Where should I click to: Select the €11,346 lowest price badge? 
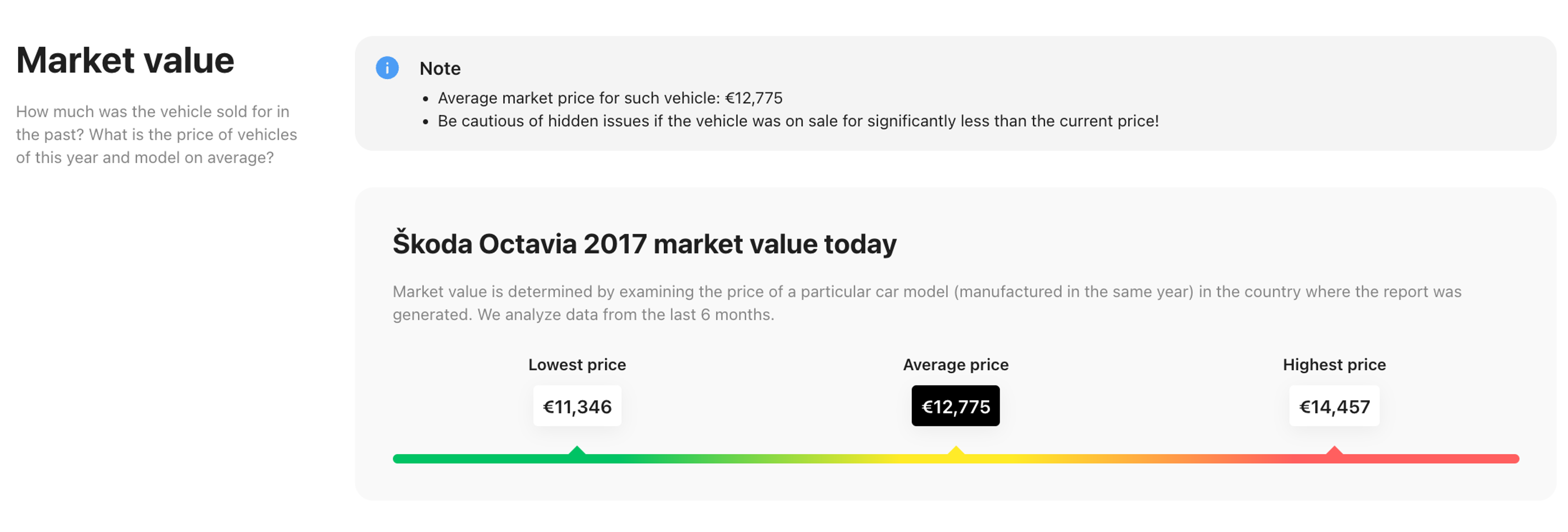click(577, 406)
